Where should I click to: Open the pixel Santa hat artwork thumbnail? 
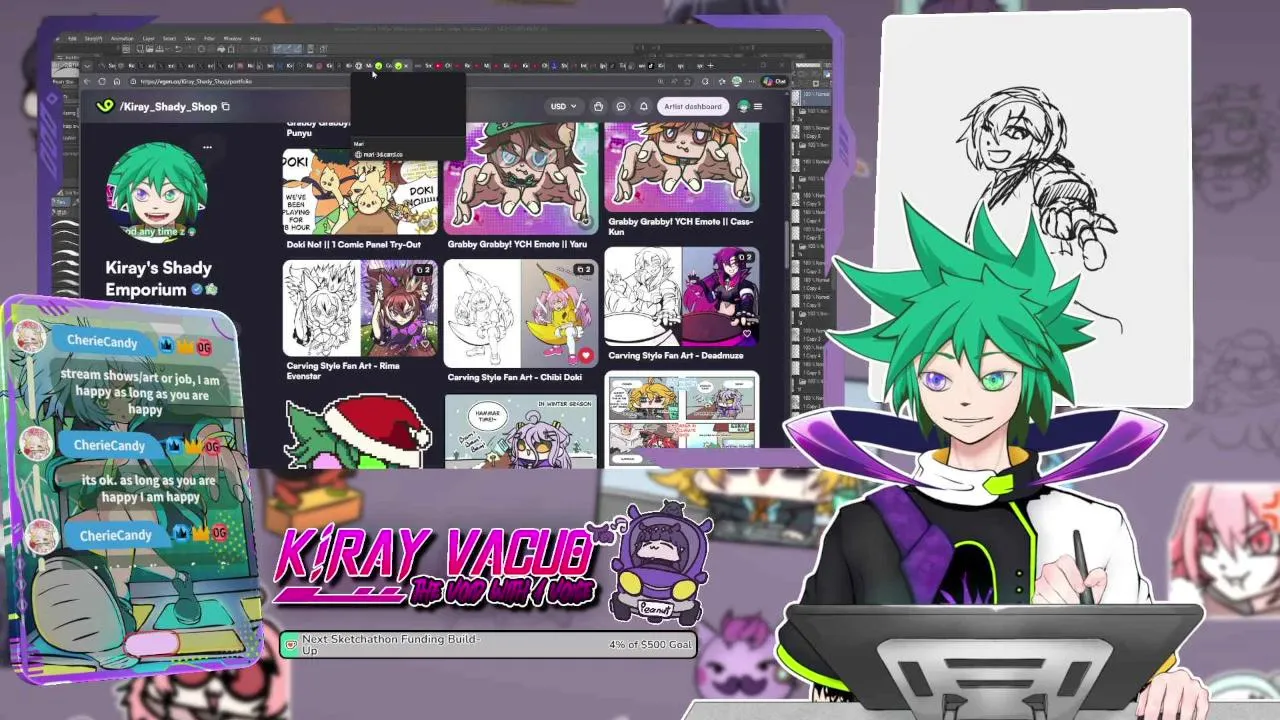pyautogui.click(x=360, y=431)
